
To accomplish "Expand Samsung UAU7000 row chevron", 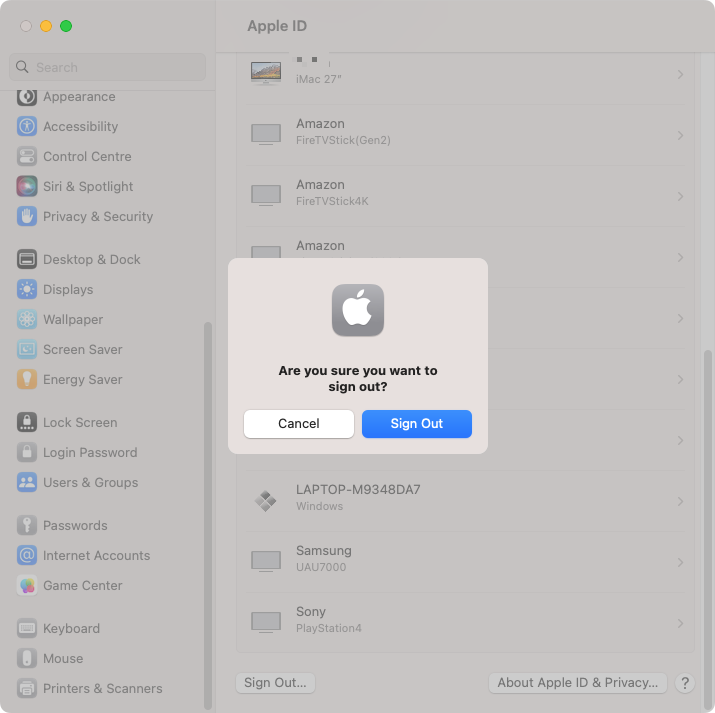I will click(680, 563).
